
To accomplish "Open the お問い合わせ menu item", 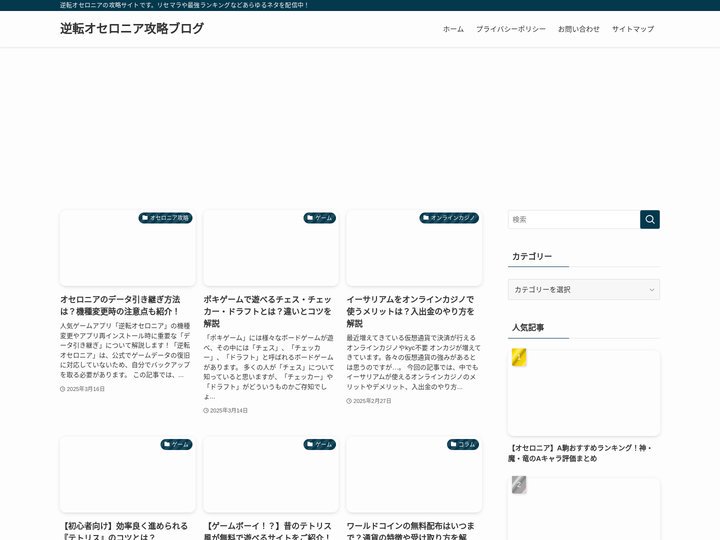I will 579,29.
